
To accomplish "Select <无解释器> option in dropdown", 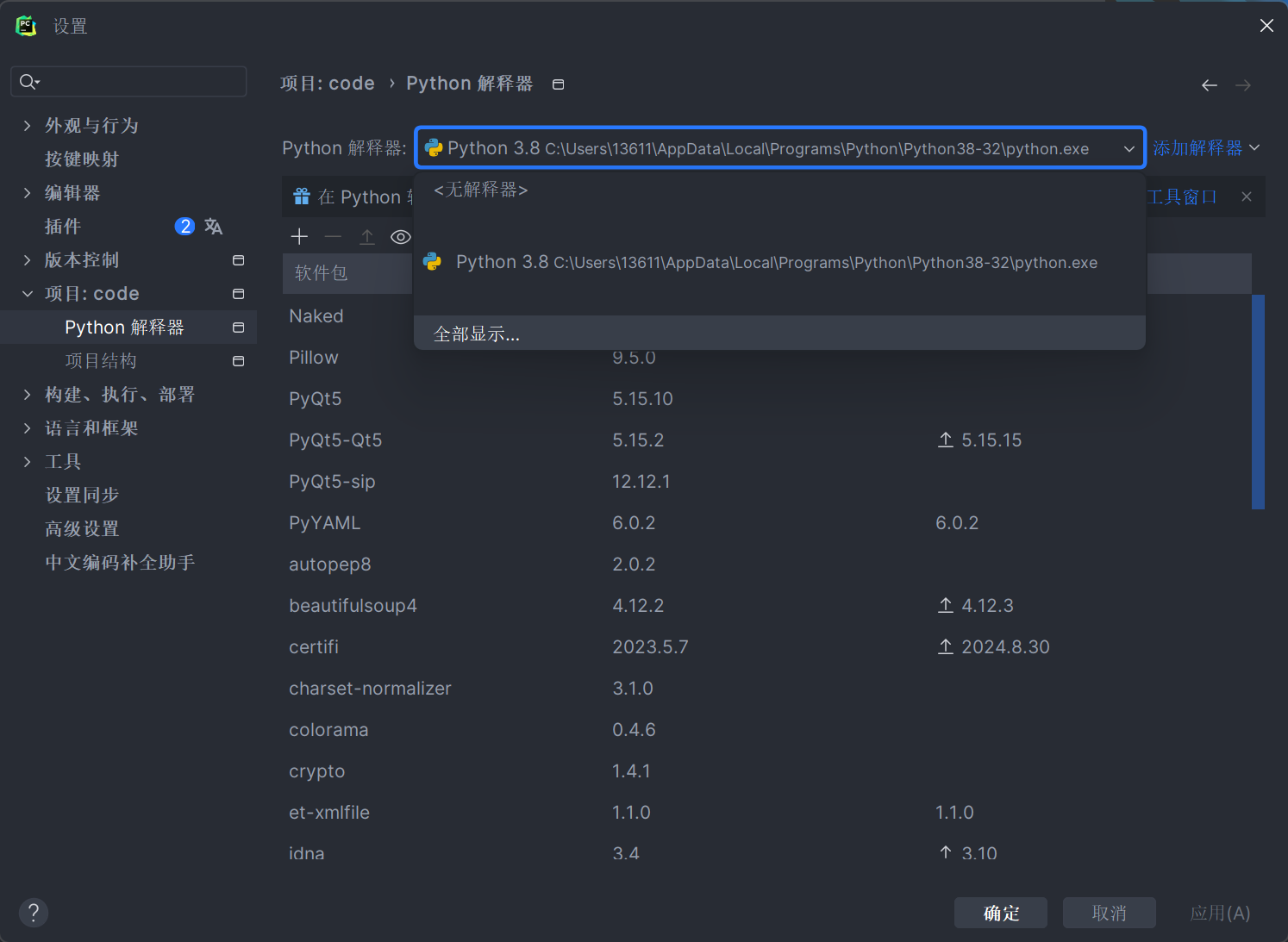I will pyautogui.click(x=779, y=190).
